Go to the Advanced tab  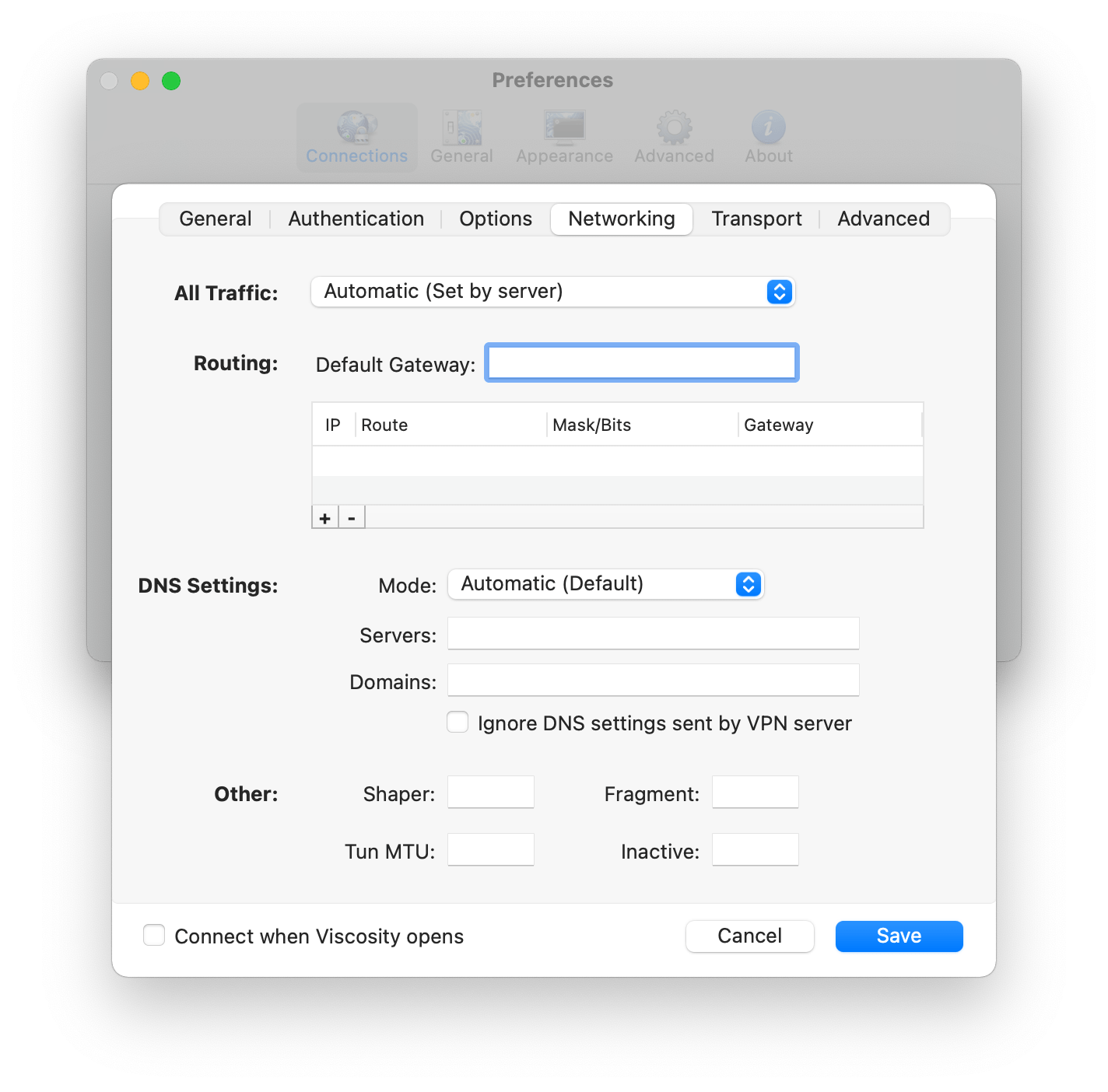point(883,219)
